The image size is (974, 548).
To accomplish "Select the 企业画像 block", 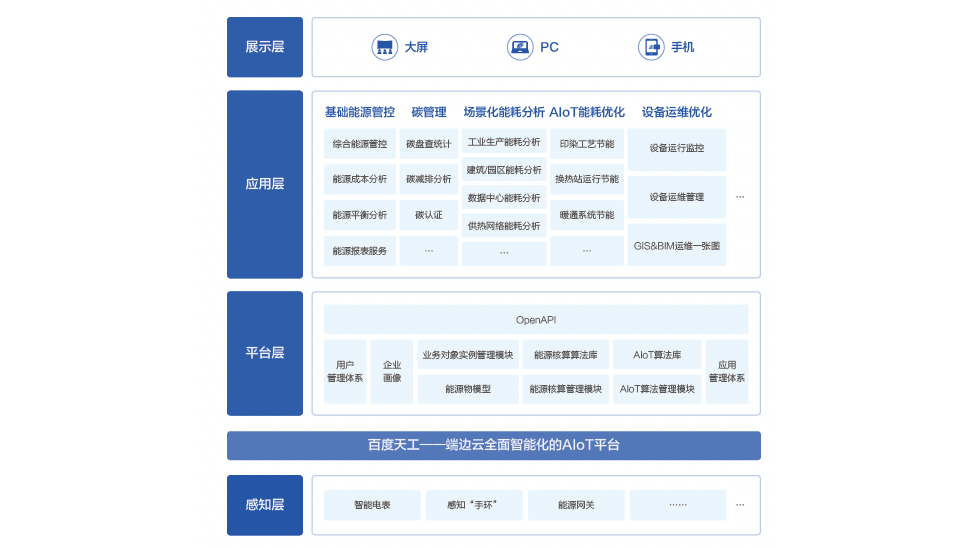I will coord(392,372).
